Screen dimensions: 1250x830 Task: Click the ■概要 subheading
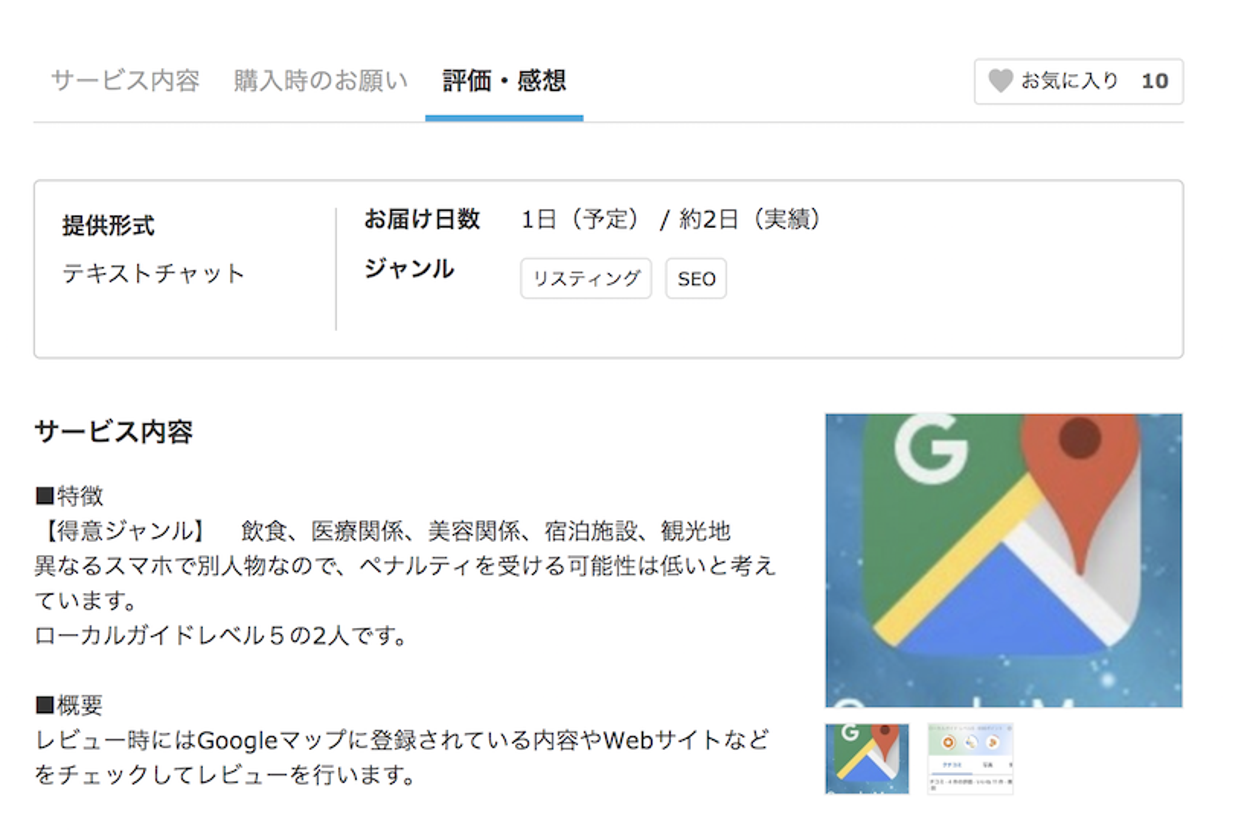click(x=69, y=706)
